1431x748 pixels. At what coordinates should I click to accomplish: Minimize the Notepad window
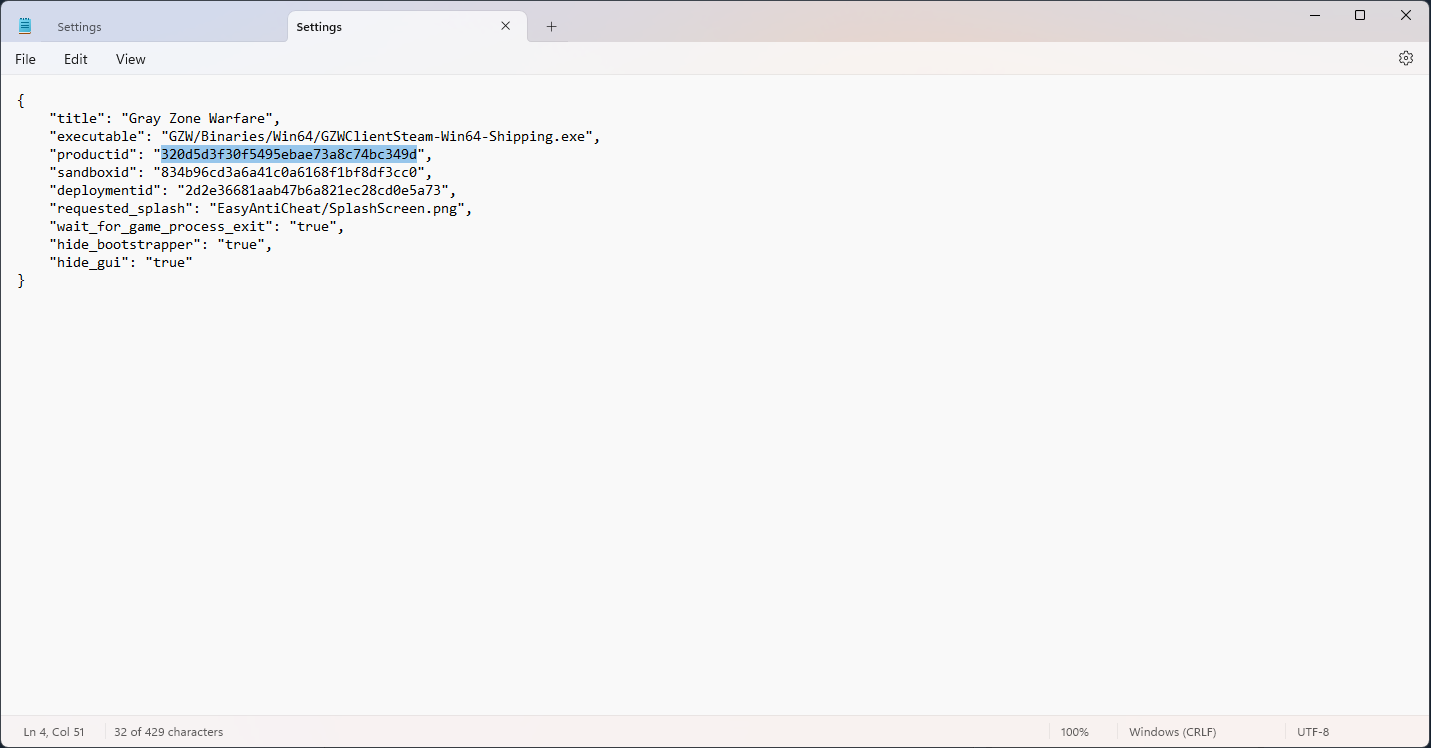click(1314, 15)
